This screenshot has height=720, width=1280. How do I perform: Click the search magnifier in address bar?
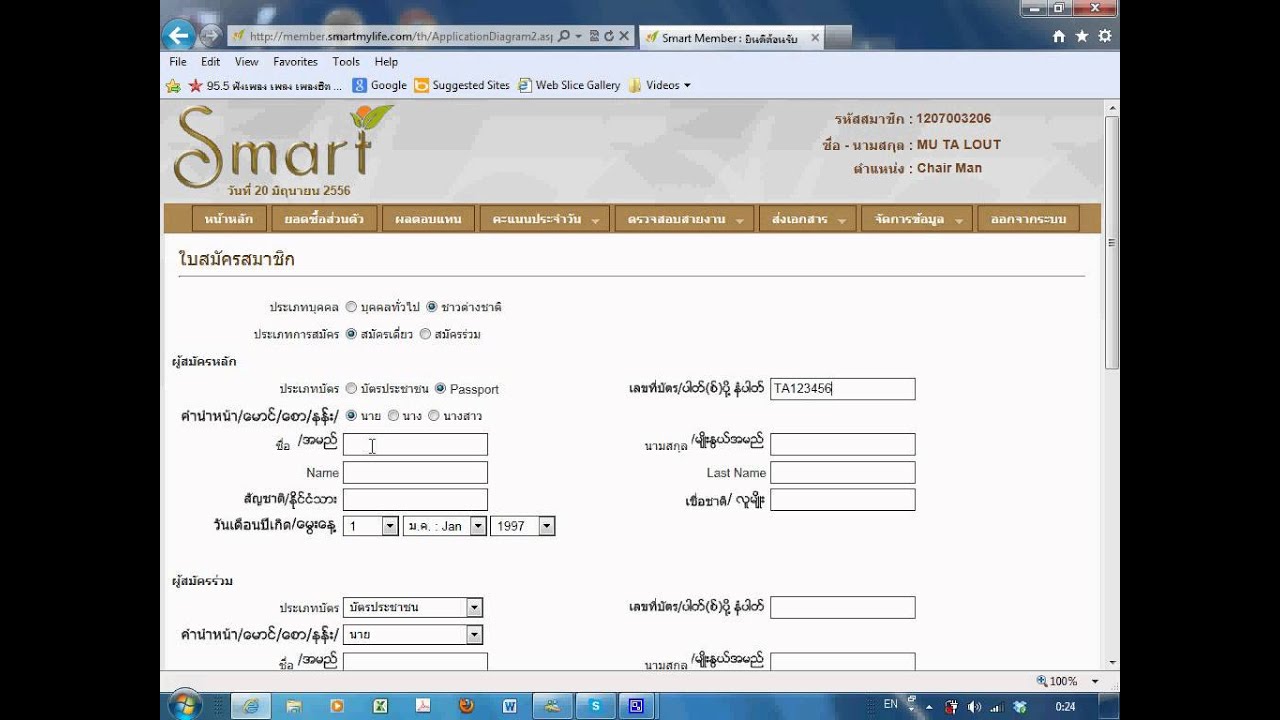pos(564,36)
